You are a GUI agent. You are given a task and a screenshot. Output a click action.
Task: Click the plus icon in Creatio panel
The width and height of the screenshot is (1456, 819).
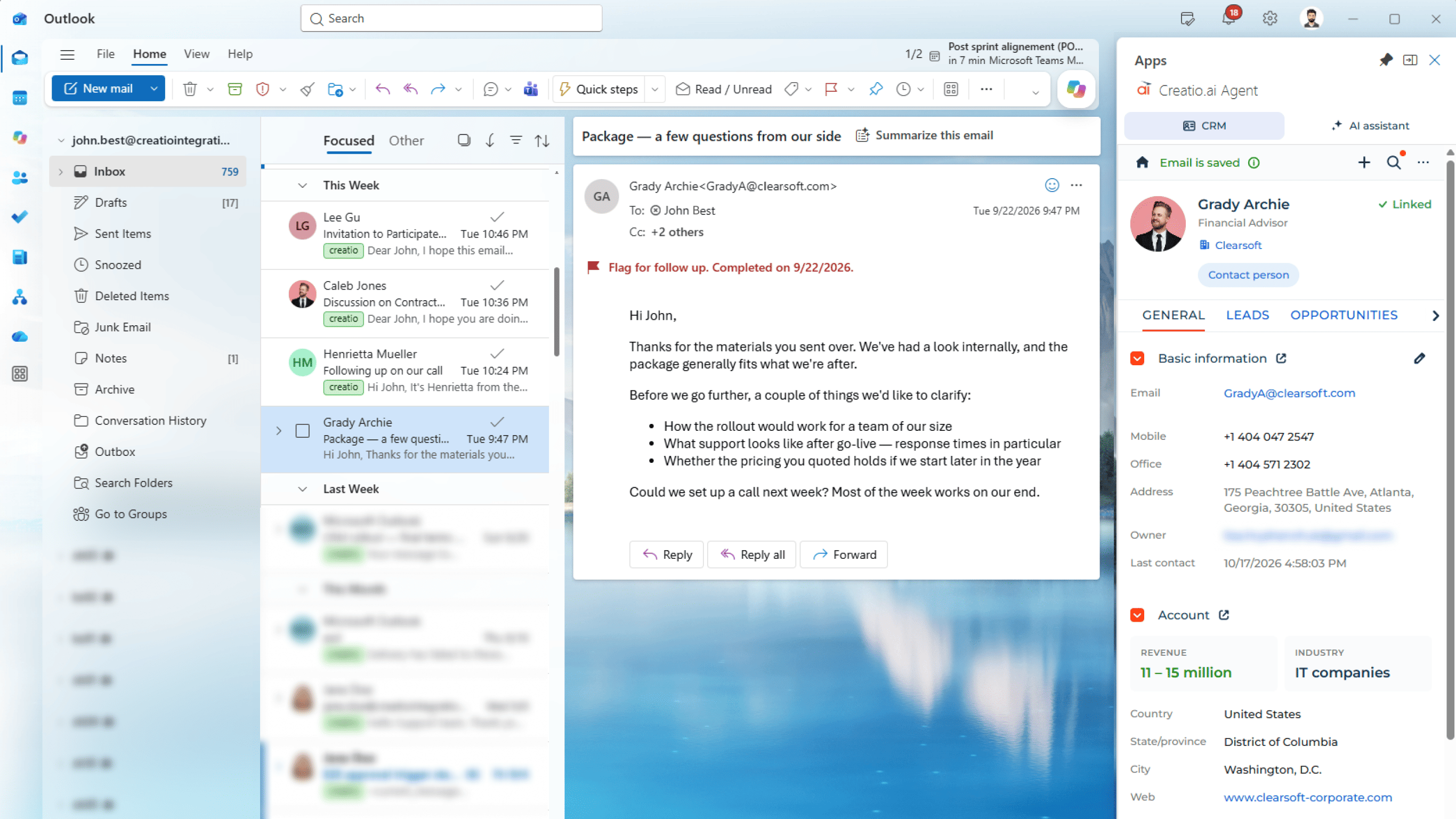click(1364, 162)
